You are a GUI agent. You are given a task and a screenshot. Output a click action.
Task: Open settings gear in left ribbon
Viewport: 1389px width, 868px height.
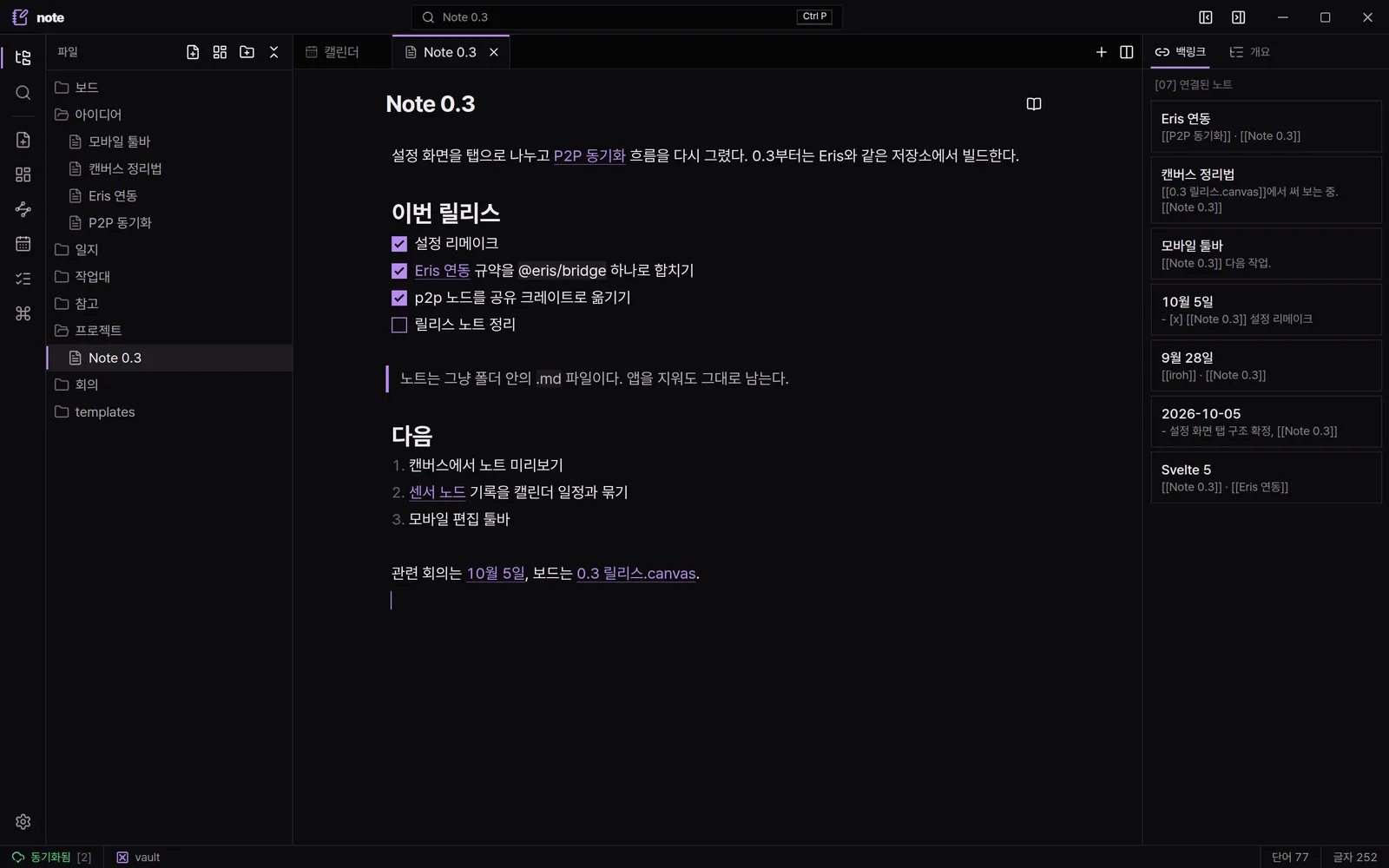click(x=23, y=821)
